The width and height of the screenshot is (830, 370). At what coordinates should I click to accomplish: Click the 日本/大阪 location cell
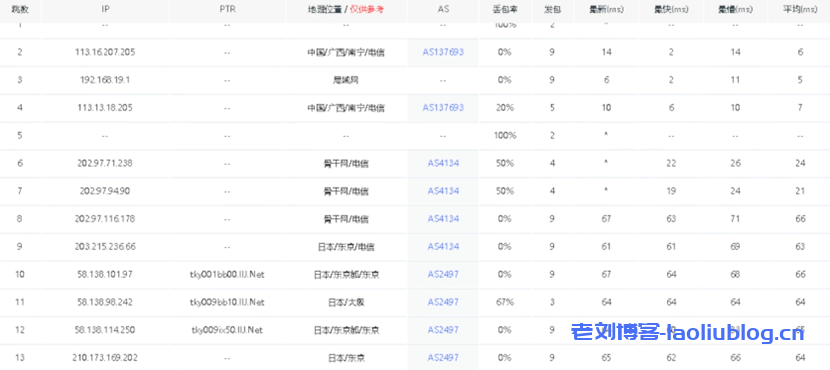click(x=346, y=302)
